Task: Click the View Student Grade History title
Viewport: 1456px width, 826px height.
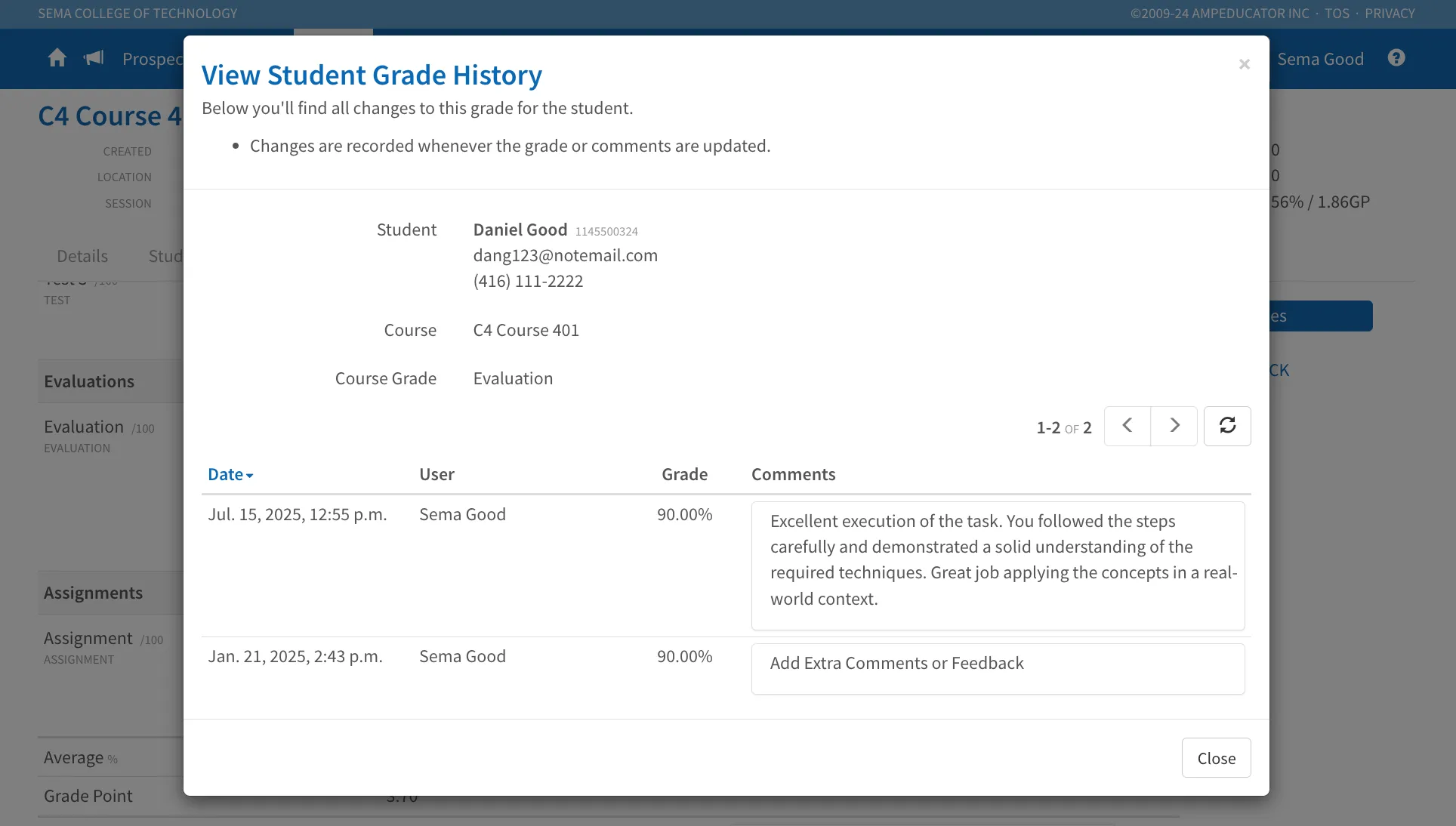Action: point(372,75)
